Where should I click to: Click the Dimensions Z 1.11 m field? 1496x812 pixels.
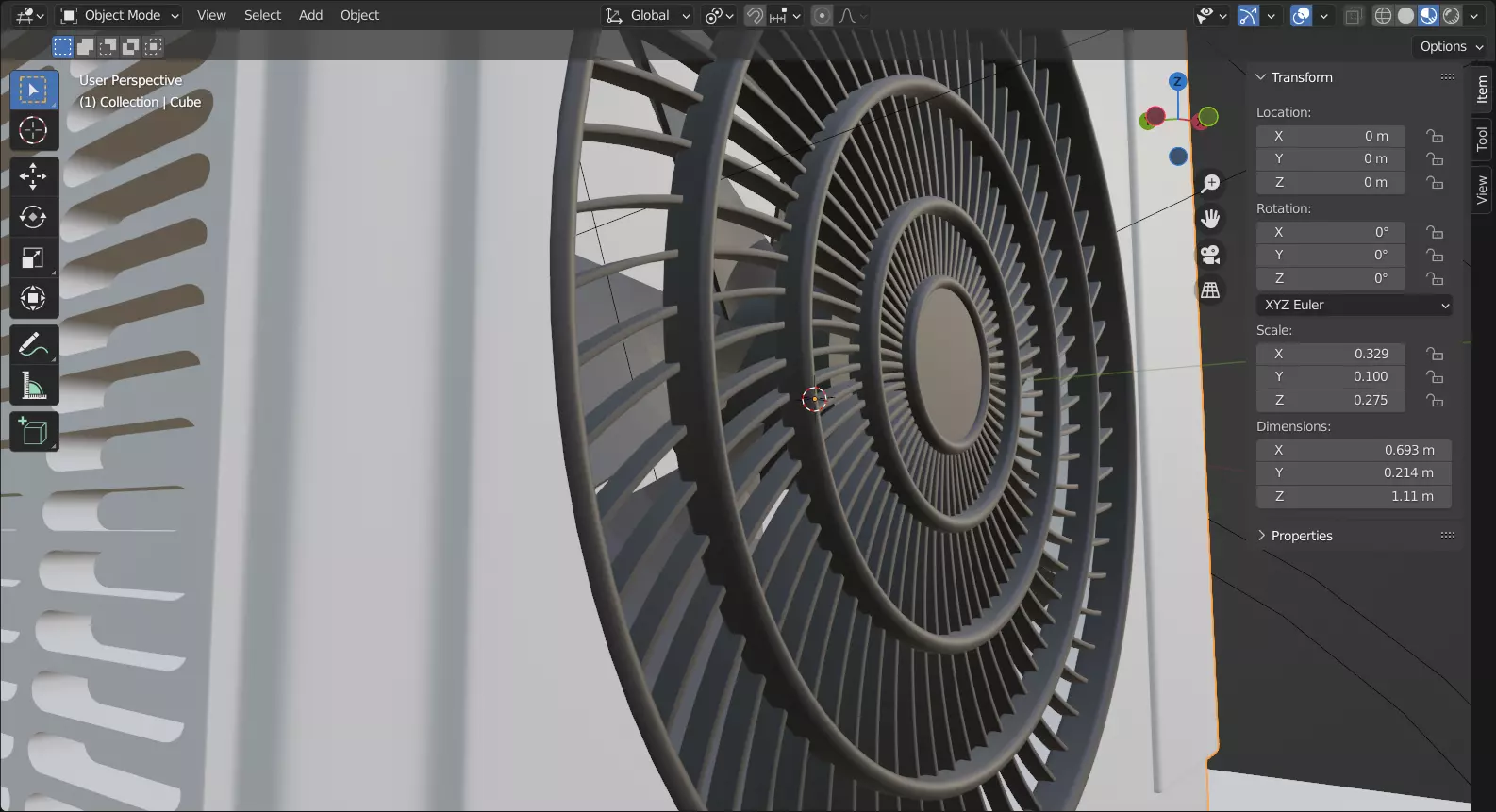point(1354,496)
